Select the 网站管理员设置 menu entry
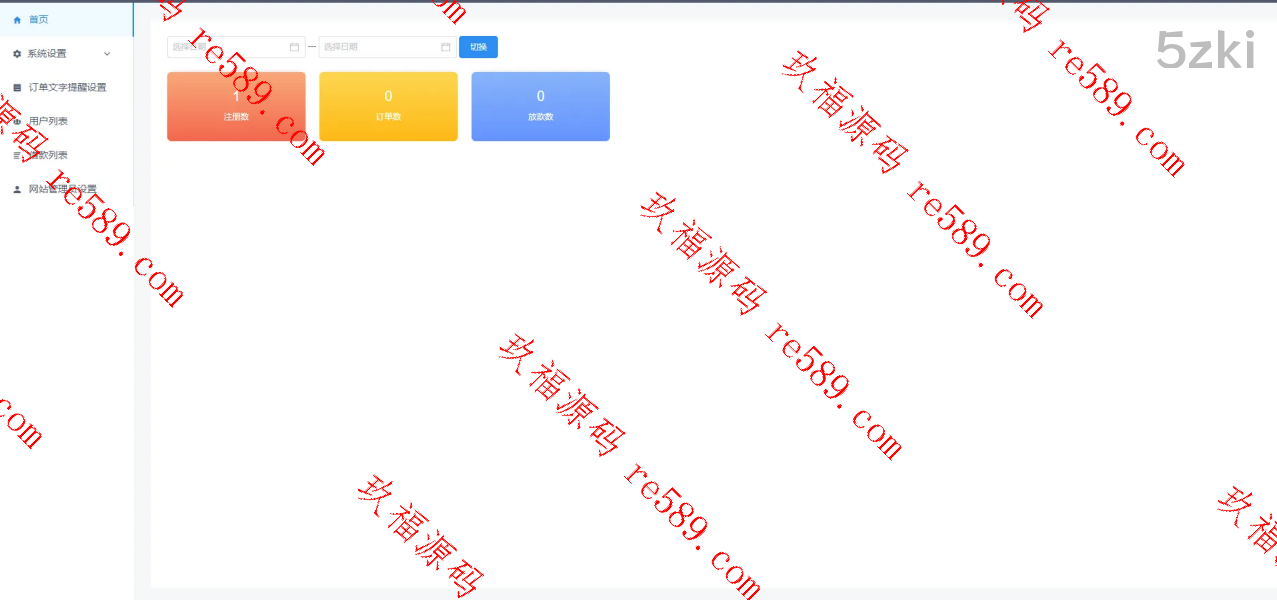Screen dimensions: 1277x600 [x=62, y=190]
